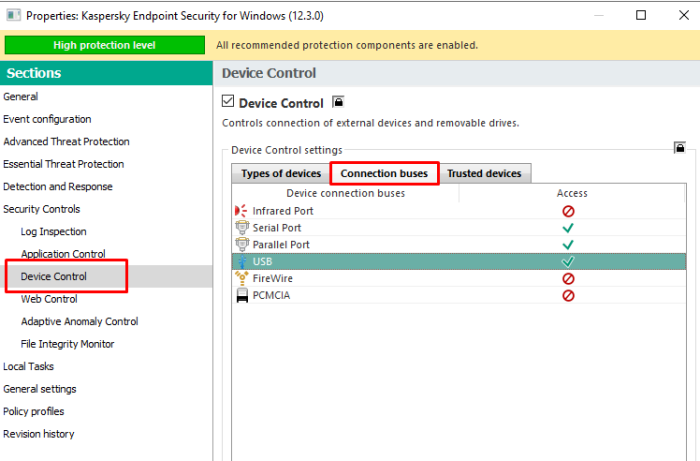Click the PCMCIA card icon

pyautogui.click(x=242, y=295)
